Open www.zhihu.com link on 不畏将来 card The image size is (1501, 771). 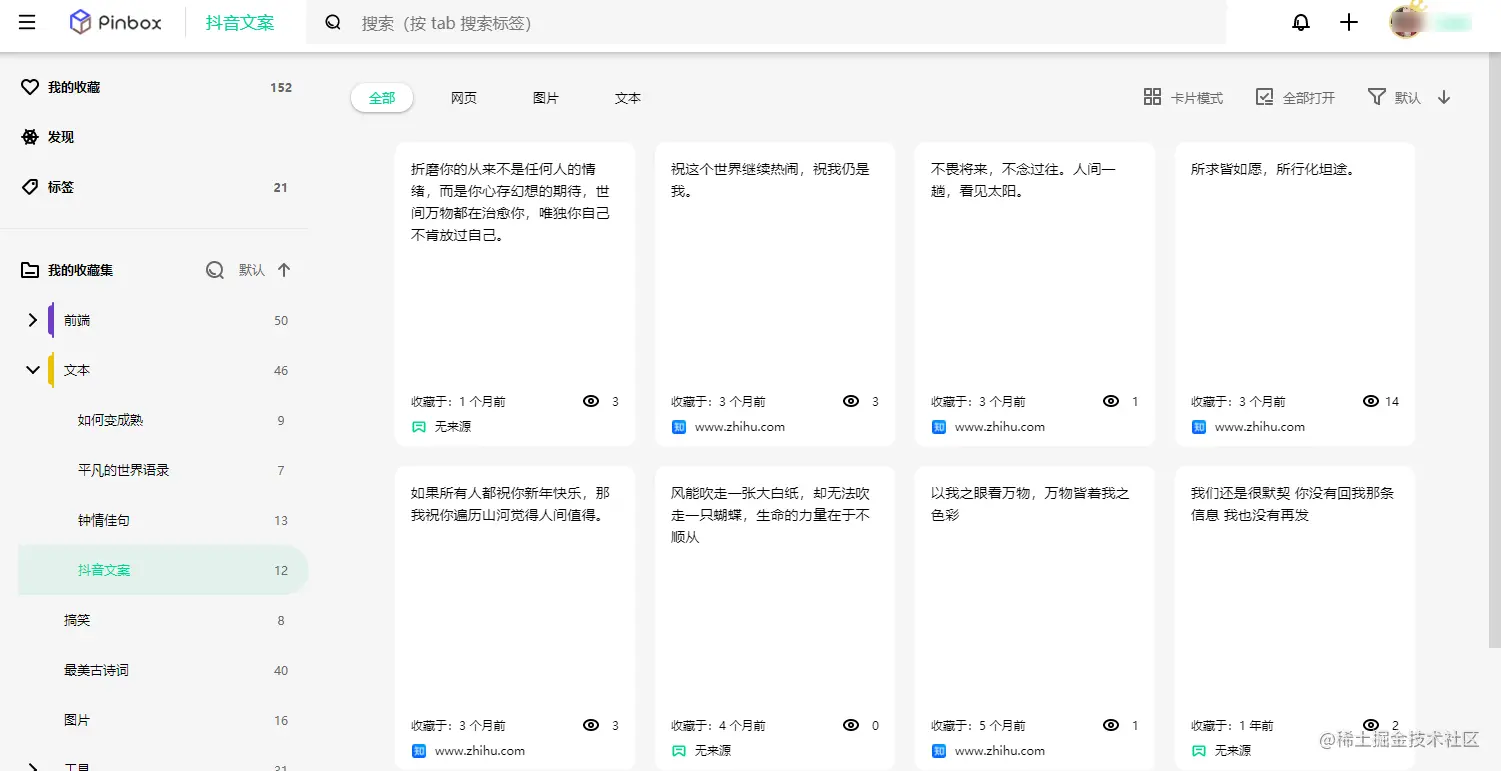coord(1000,427)
